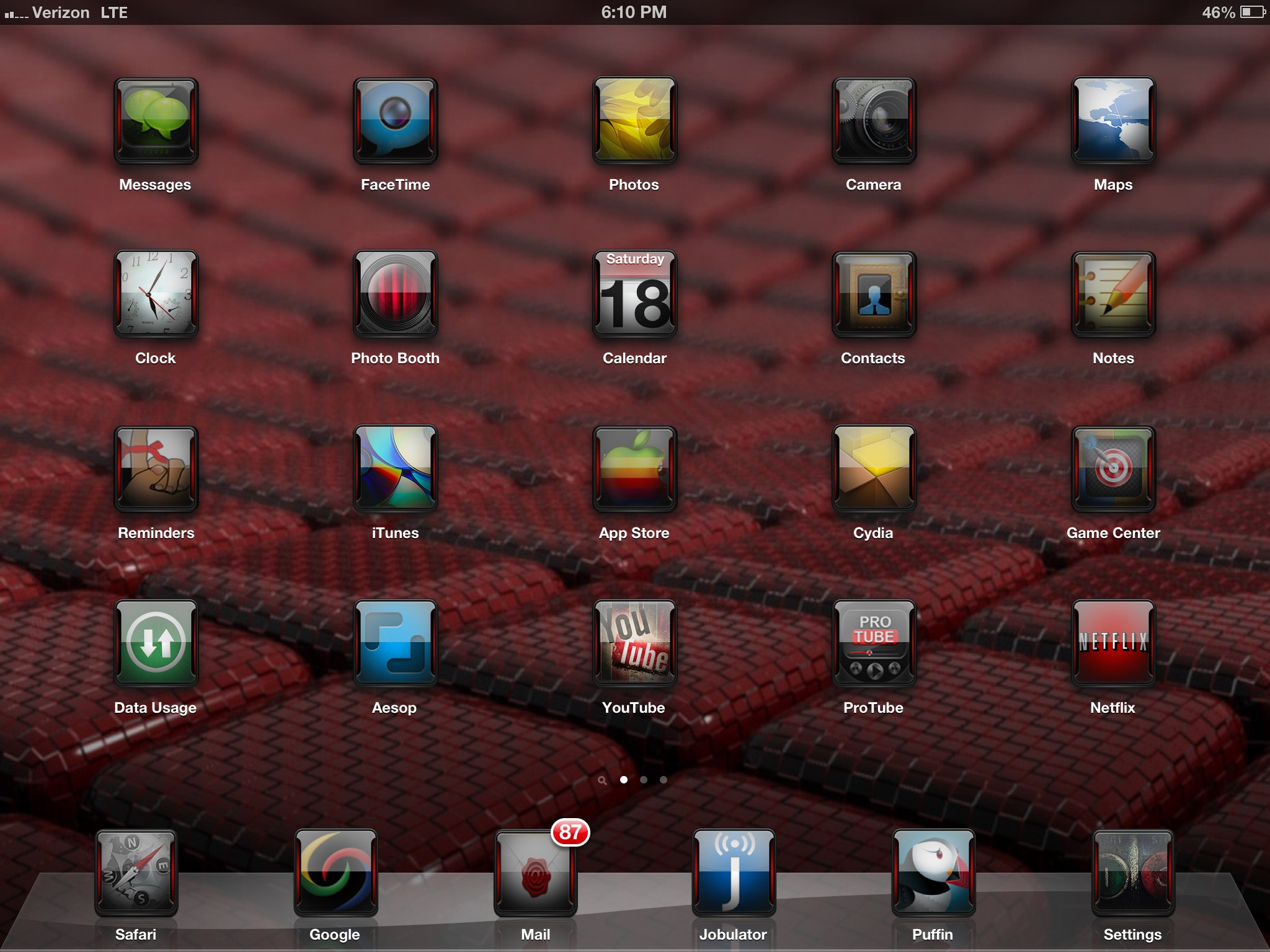Image resolution: width=1270 pixels, height=952 pixels.
Task: Open the Maps app
Action: [x=1113, y=121]
